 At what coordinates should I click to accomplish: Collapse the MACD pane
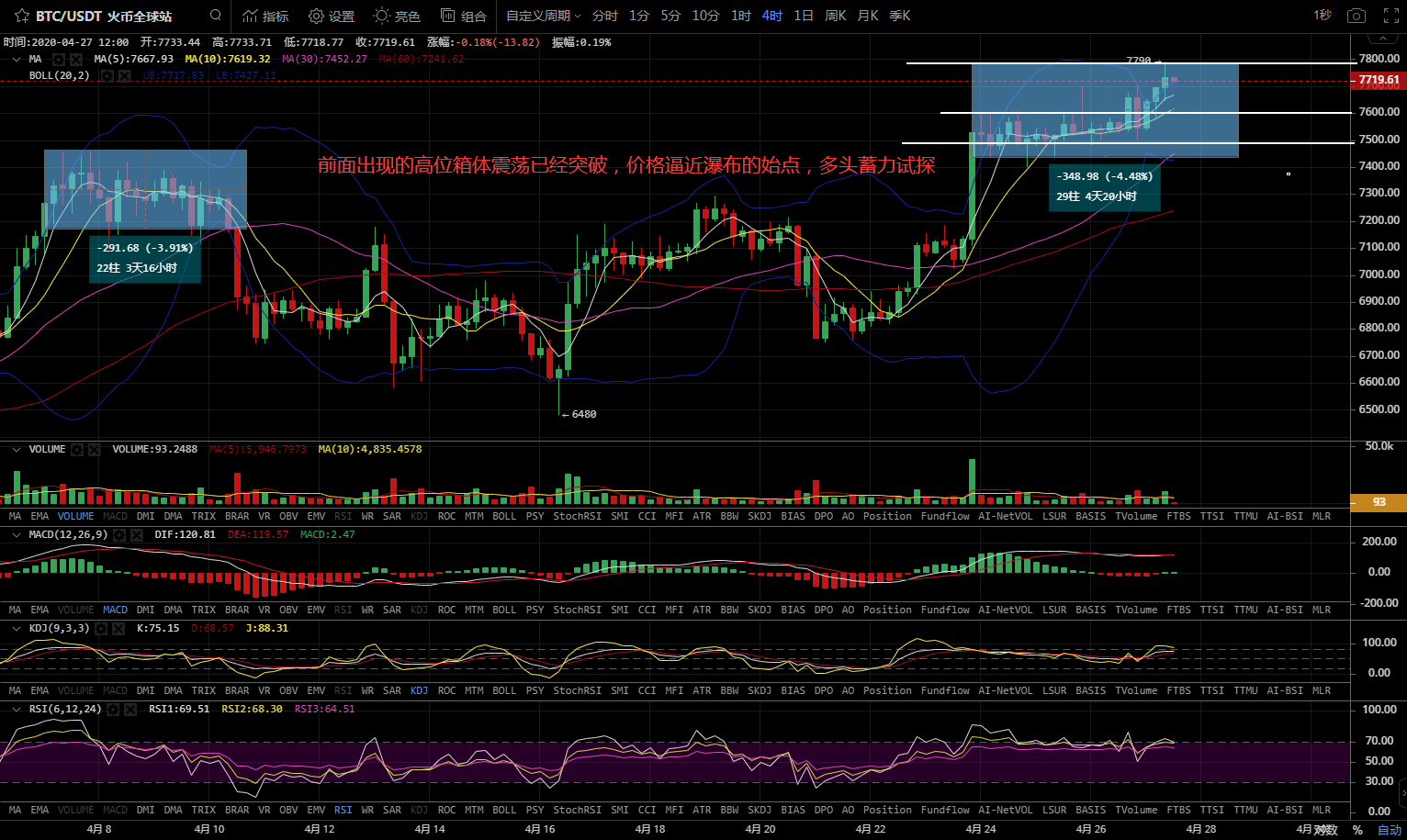(x=17, y=534)
